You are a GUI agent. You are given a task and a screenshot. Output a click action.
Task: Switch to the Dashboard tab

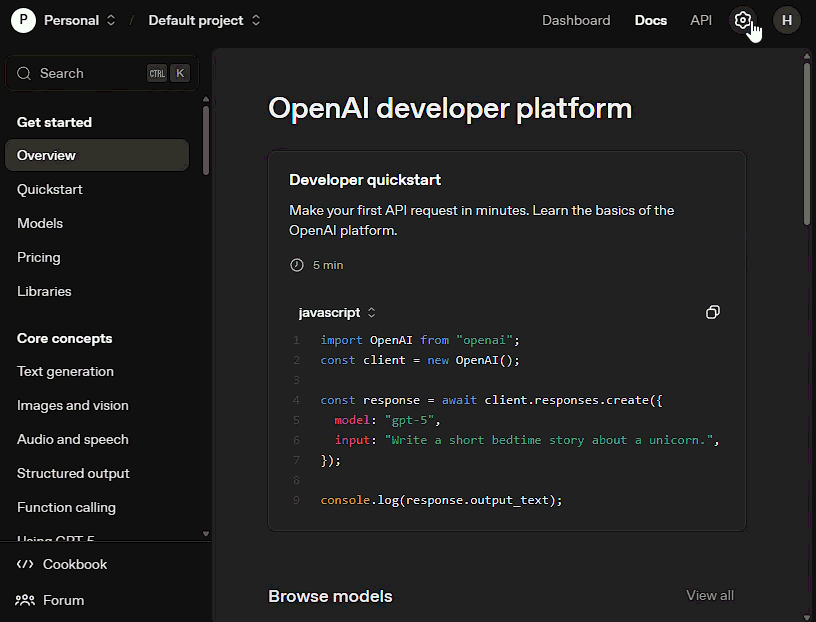pos(576,20)
